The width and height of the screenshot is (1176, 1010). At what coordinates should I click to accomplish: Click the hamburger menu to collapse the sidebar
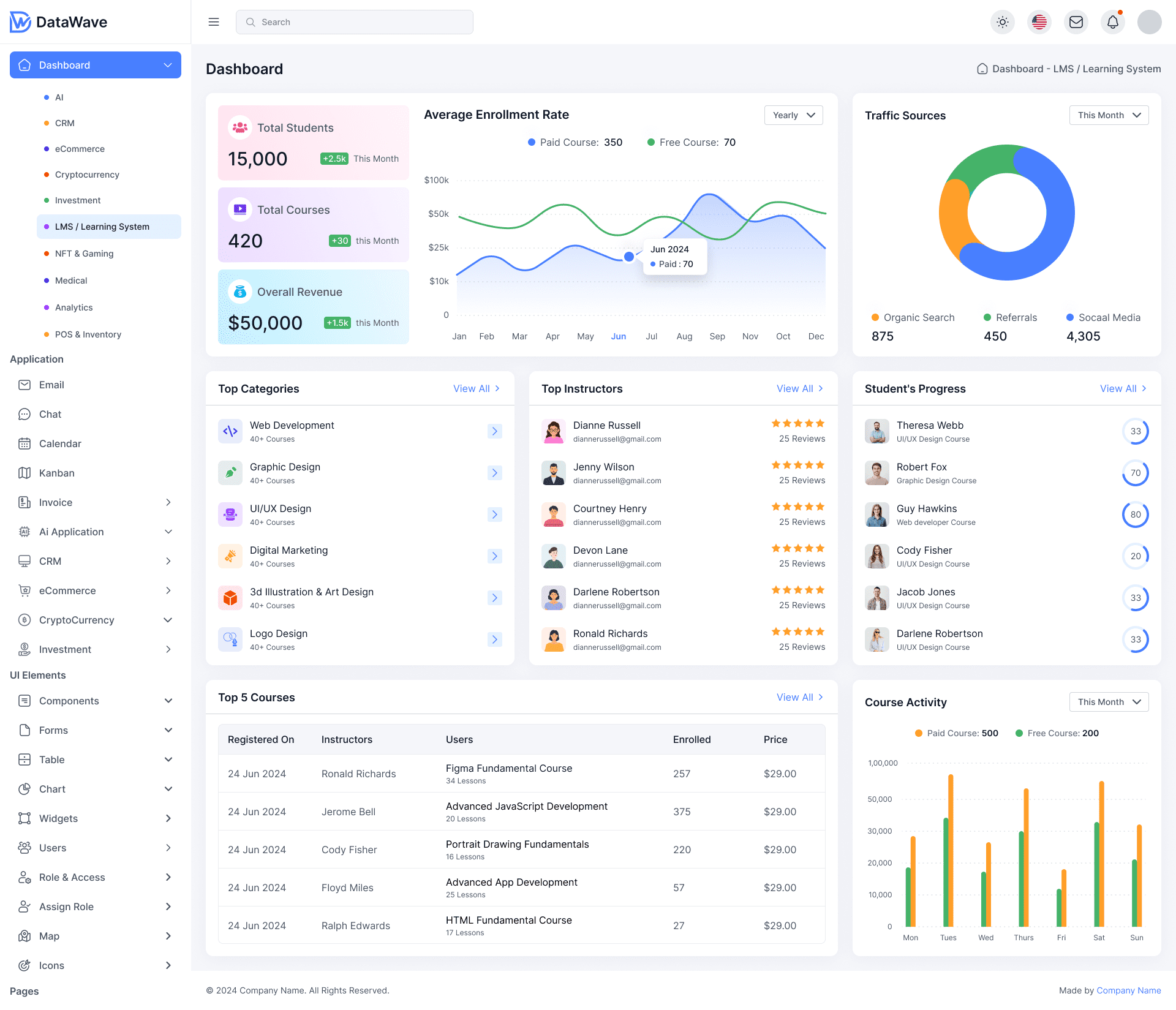pos(214,21)
